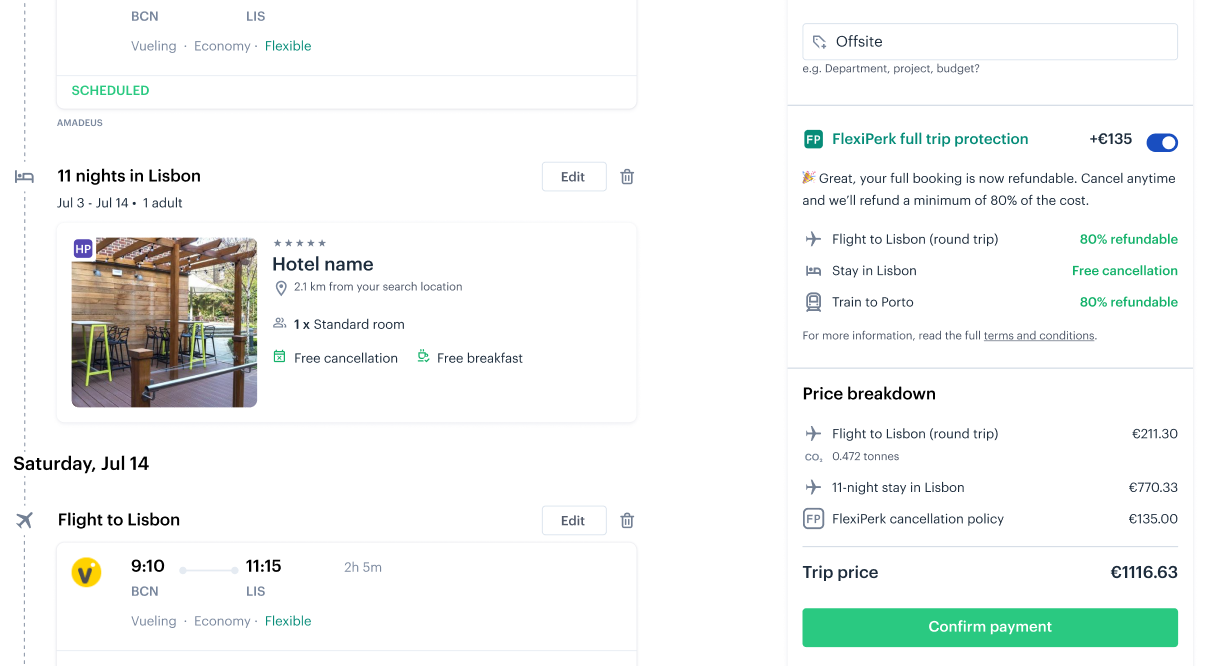1210x666 pixels.
Task: Open the hotel photo thumbnail
Action: point(164,322)
